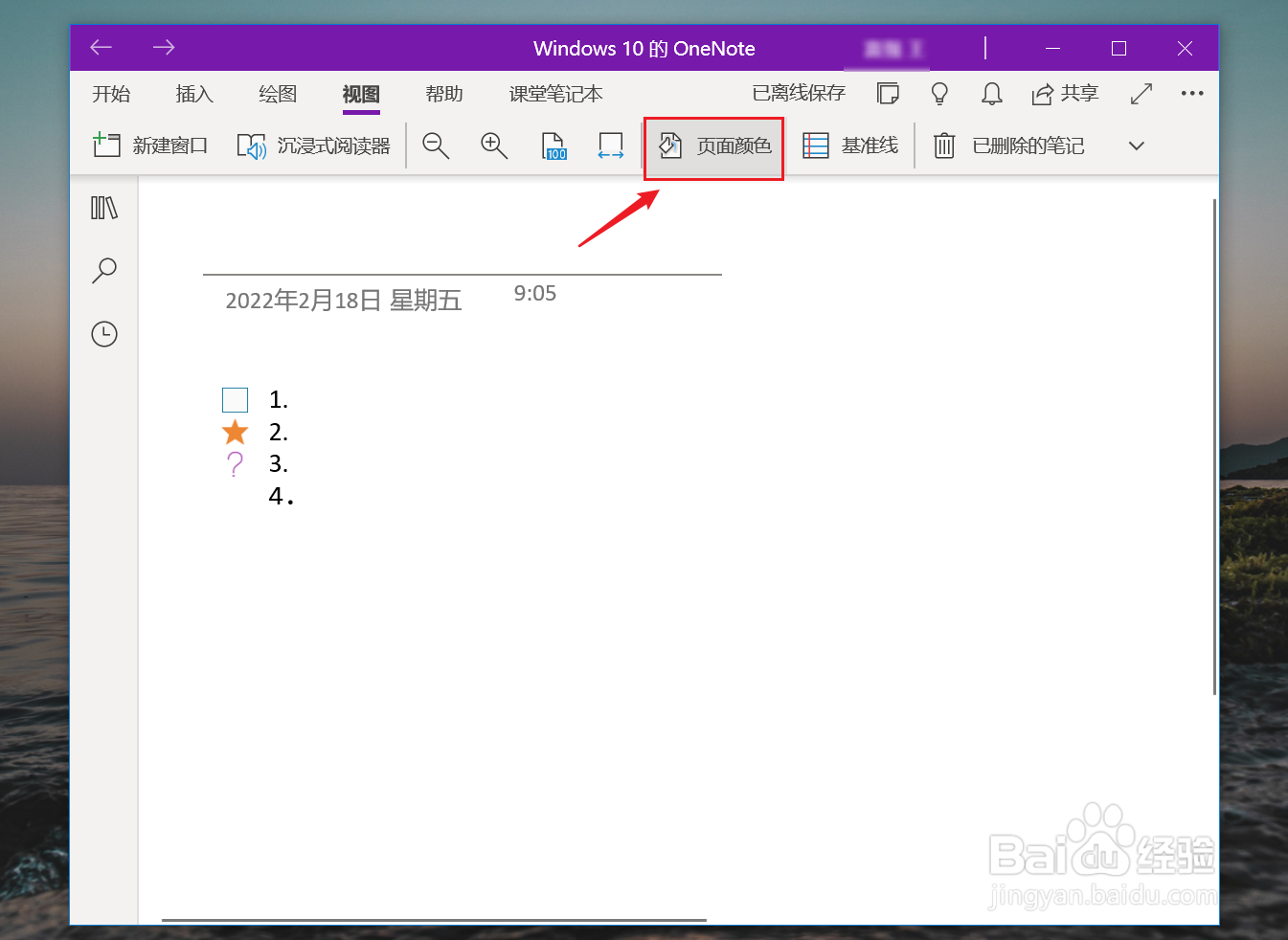Click the horizontal scrollbar at the bottom

click(434, 920)
